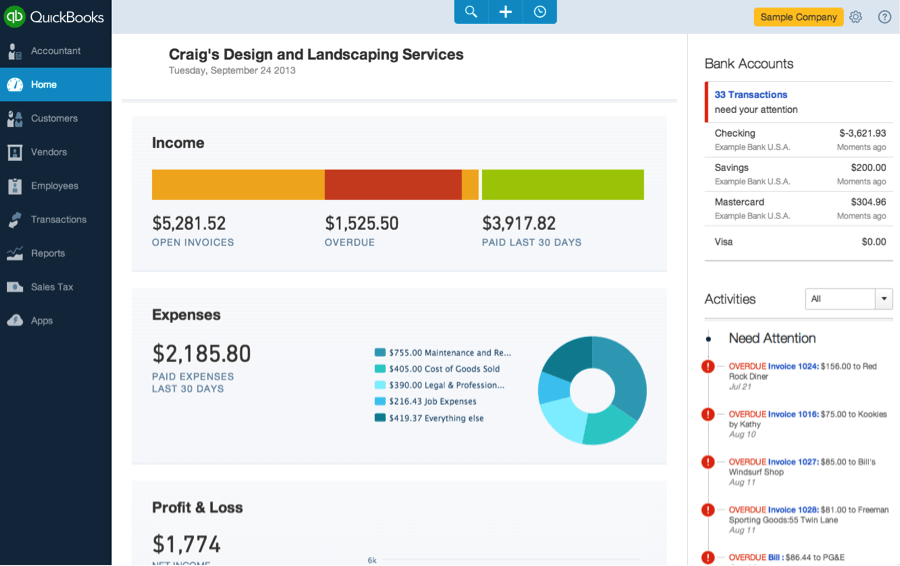Viewport: 900px width, 566px height.
Task: Click the $2,185.80 expenses total
Action: coord(201,354)
